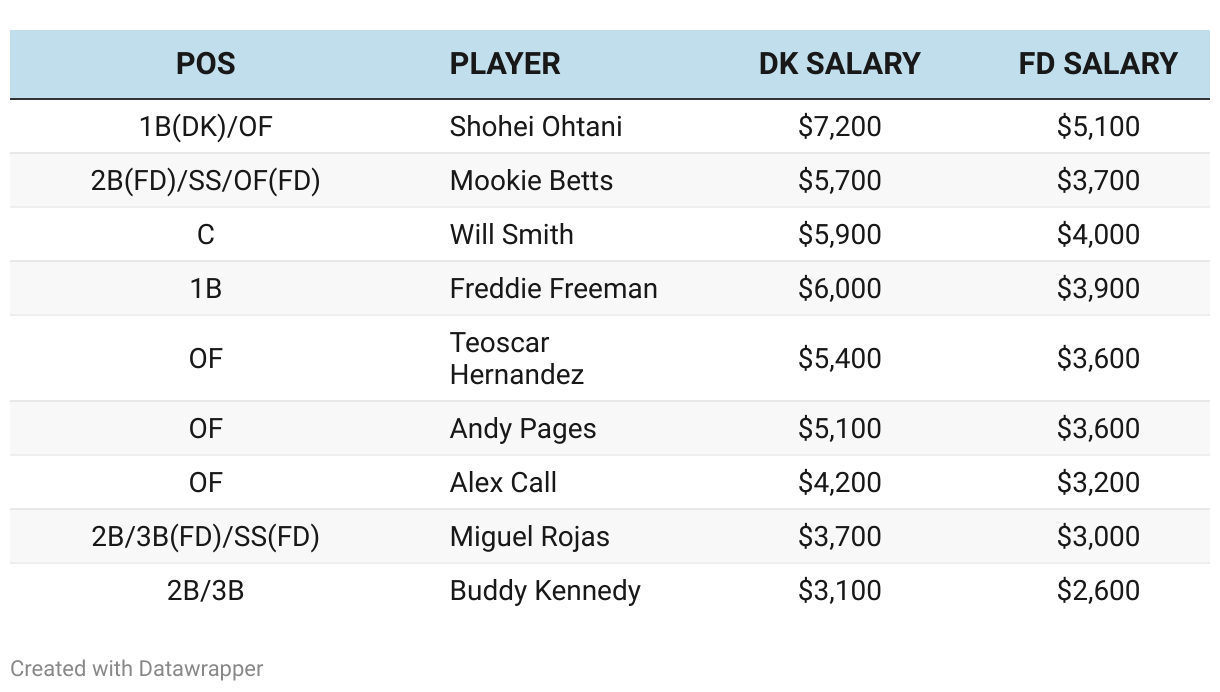Viewport: 1220px width, 692px height.
Task: Select Buddy Kennedy in the table
Action: (545, 590)
